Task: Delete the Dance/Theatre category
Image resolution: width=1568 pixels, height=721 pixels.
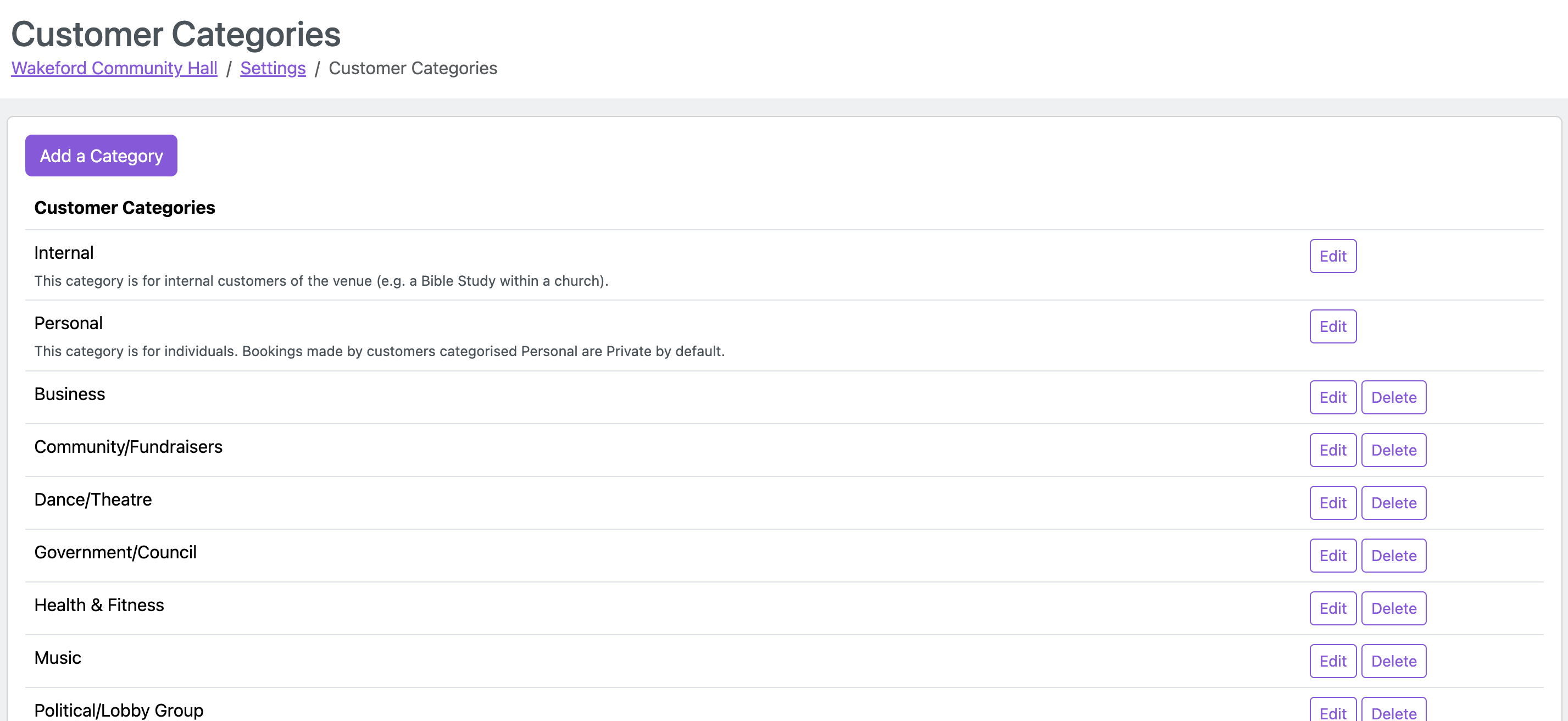Action: point(1393,503)
